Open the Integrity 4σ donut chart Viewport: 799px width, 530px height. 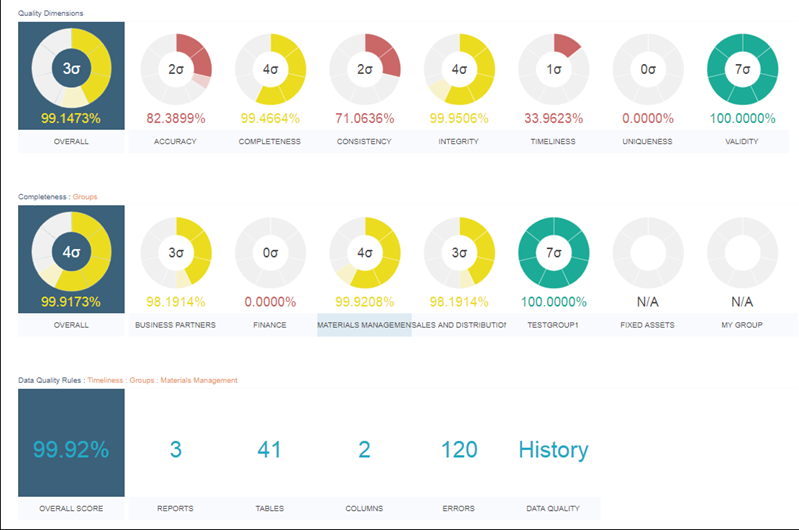459,69
